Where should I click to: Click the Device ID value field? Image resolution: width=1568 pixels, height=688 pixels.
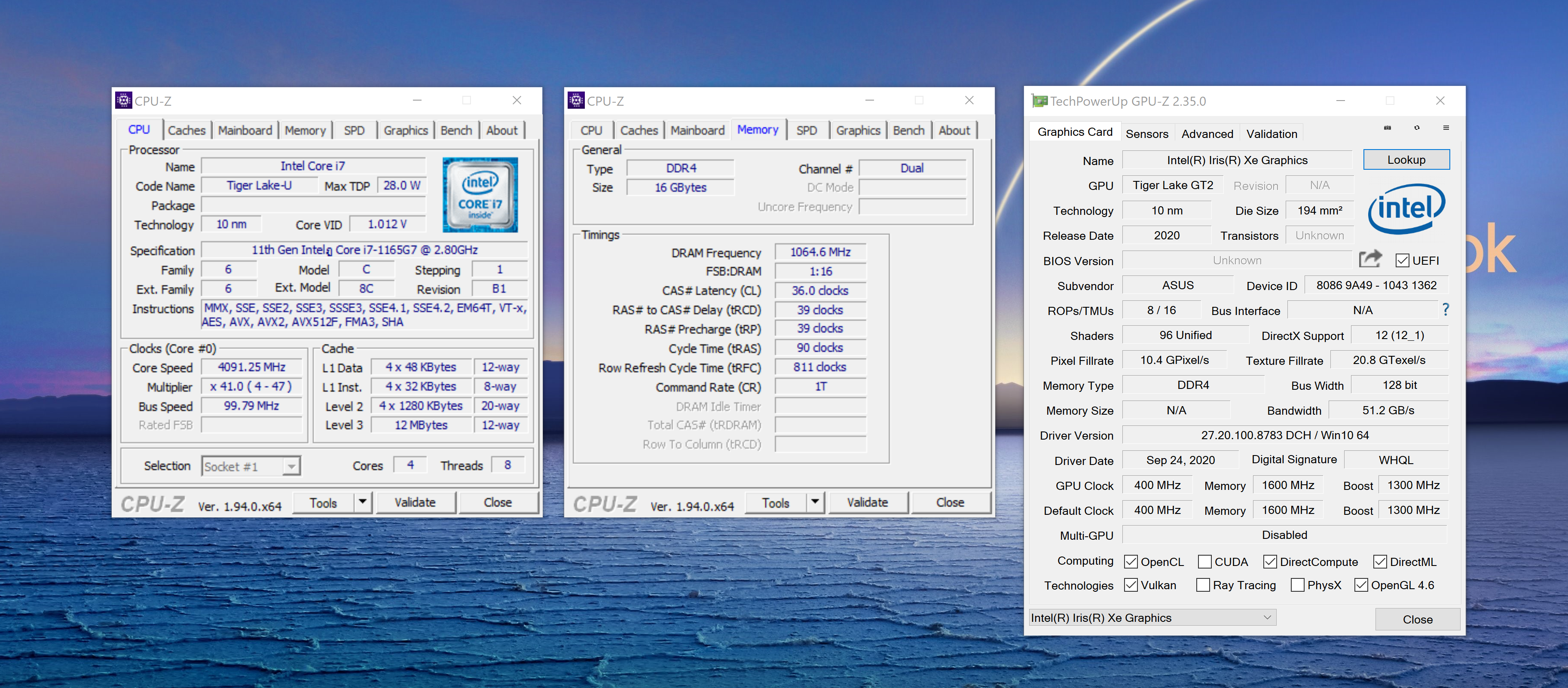click(1375, 285)
